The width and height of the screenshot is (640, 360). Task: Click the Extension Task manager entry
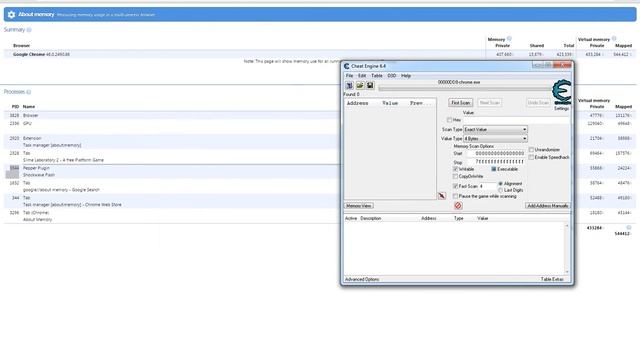pos(52,145)
